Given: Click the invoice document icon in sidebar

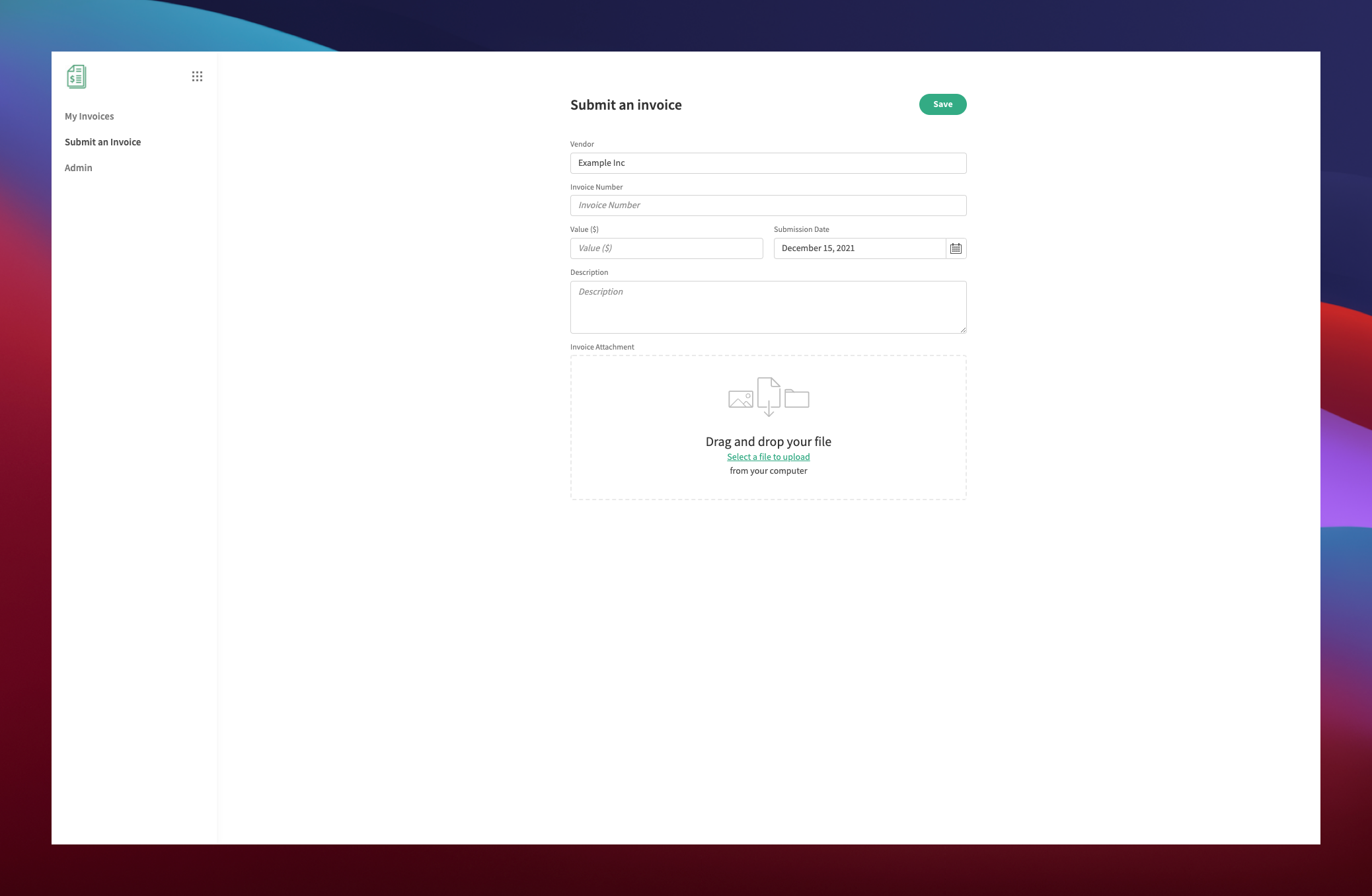Looking at the screenshot, I should (77, 77).
